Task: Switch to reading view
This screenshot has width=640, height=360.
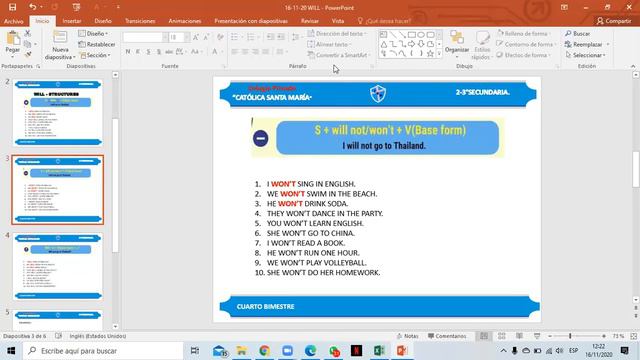Action: [519, 336]
